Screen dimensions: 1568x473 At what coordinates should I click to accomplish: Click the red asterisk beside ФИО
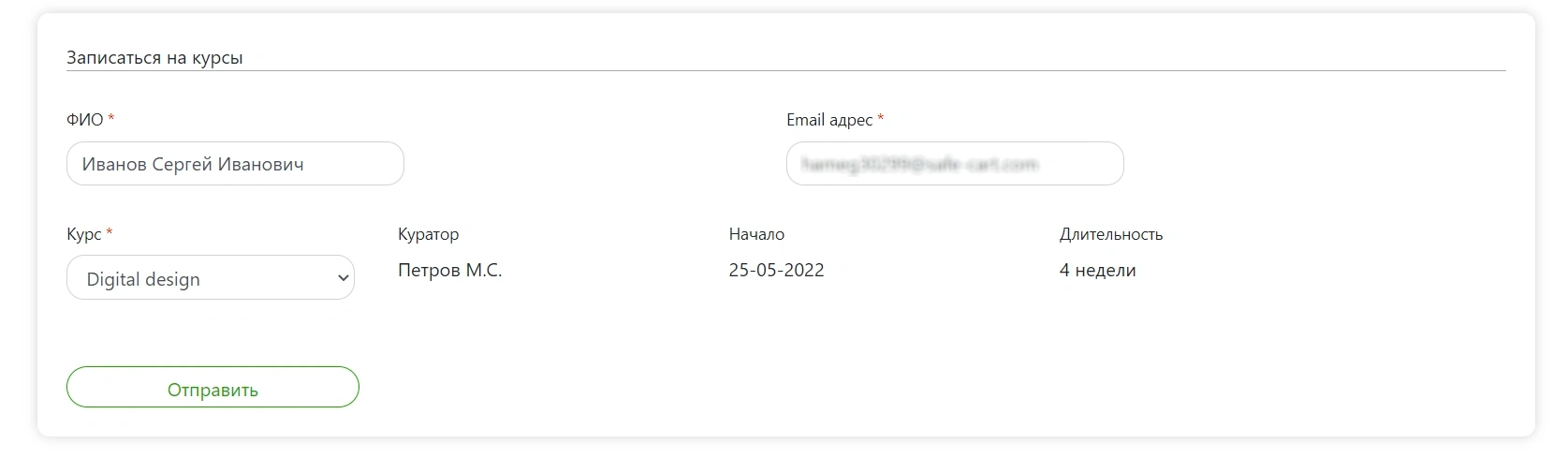point(111,118)
